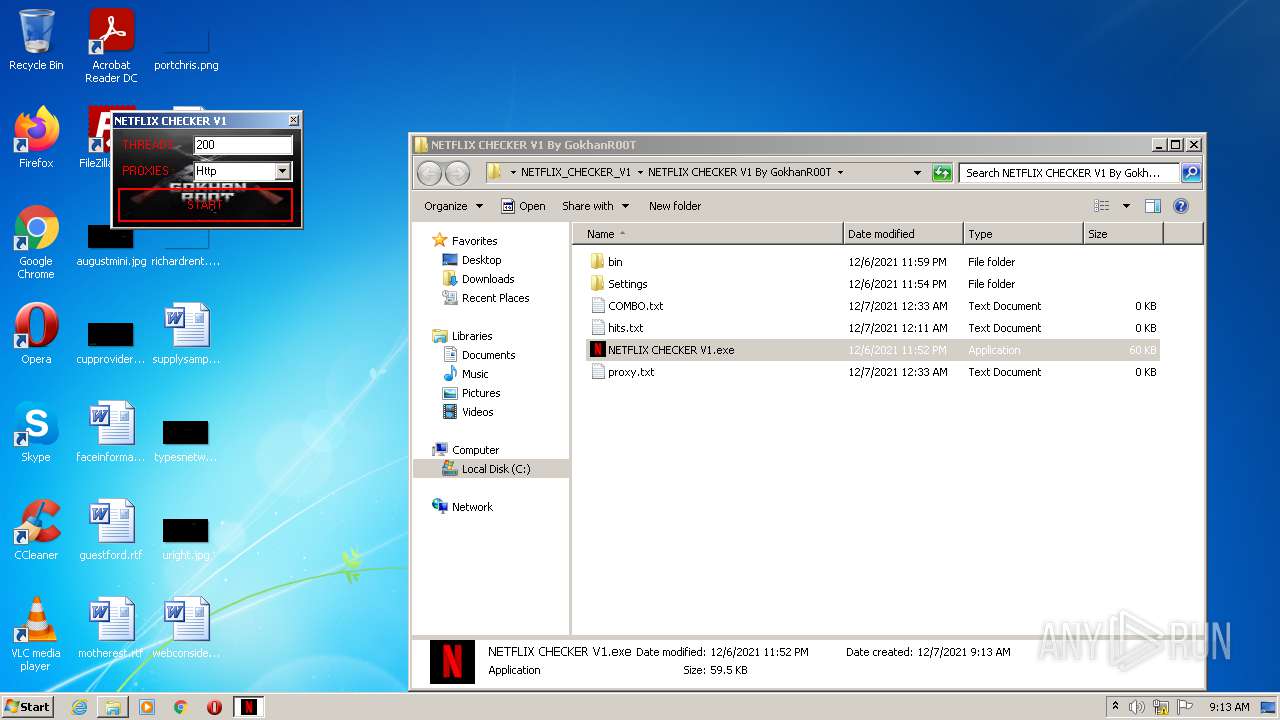Expand the address bar history dropdown
This screenshot has height=720, width=1280.
pos(918,173)
